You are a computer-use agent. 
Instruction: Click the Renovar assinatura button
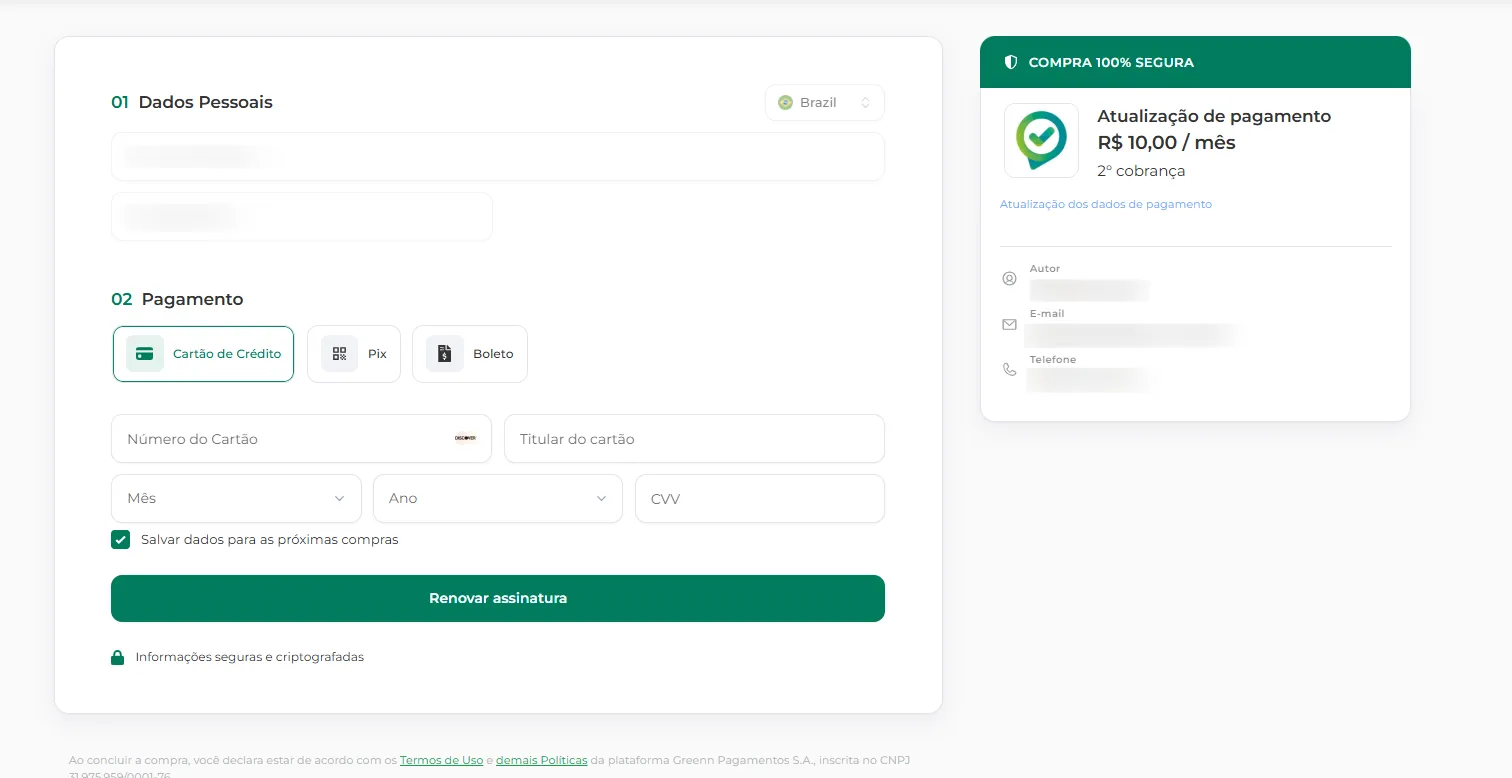click(498, 598)
